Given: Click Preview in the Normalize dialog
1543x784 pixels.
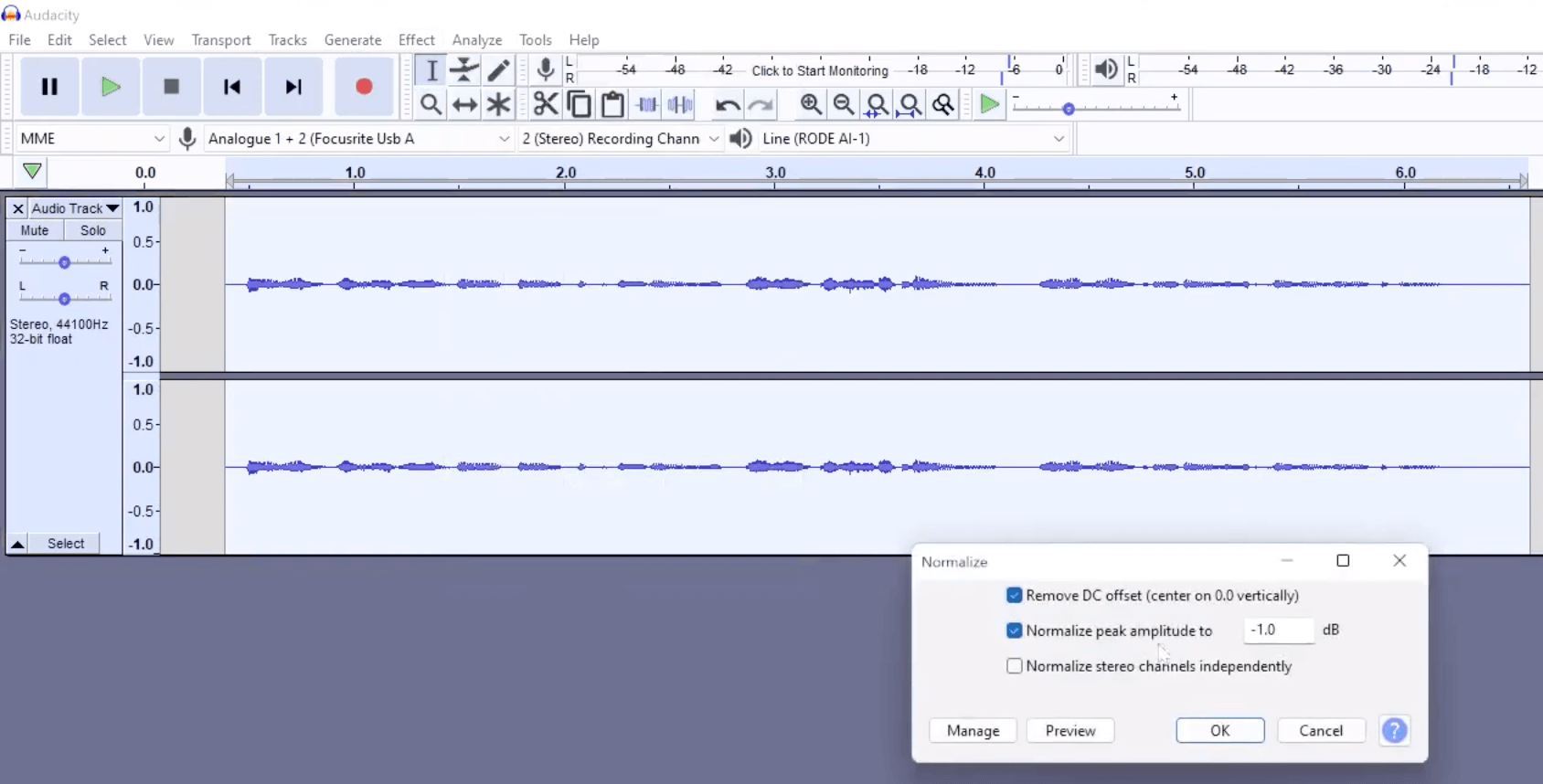Looking at the screenshot, I should click(1070, 731).
